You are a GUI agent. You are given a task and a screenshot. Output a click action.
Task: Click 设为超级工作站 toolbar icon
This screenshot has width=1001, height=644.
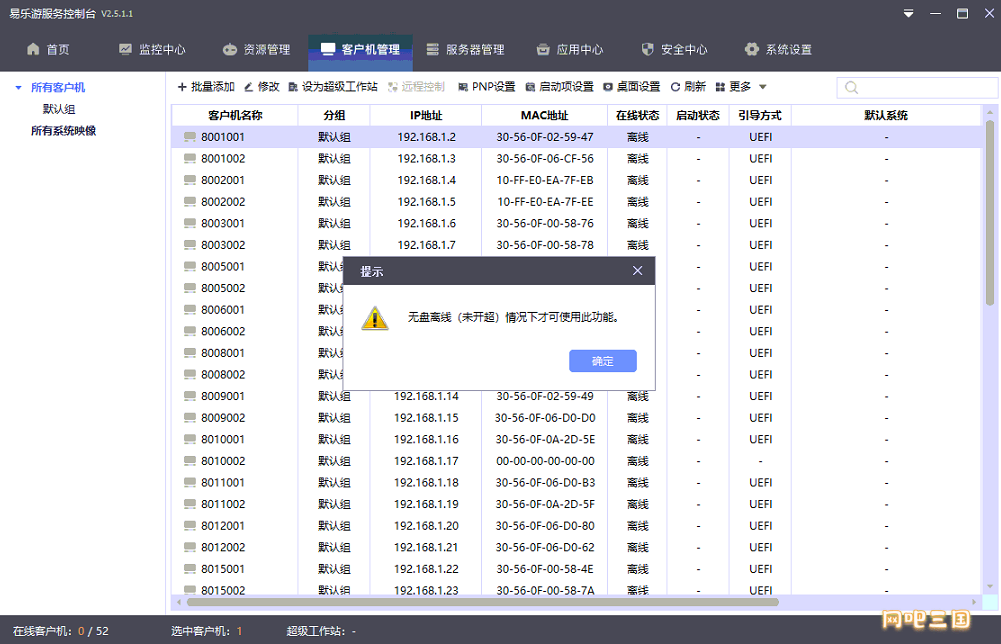pos(293,87)
